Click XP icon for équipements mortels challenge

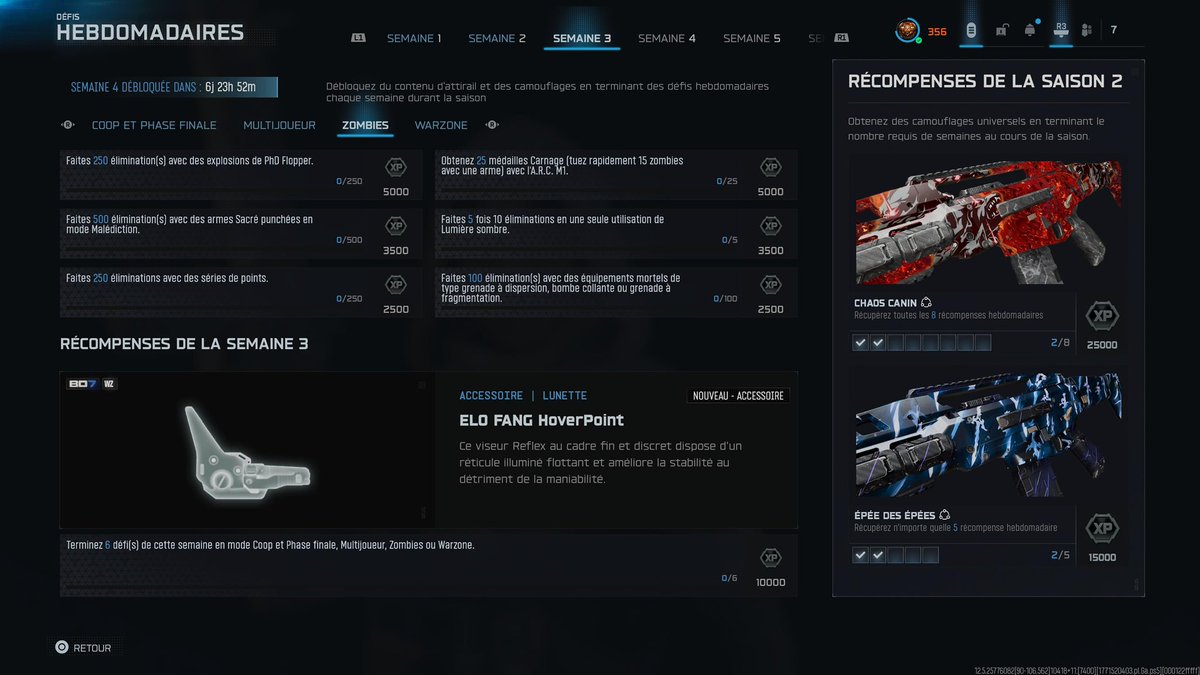click(x=771, y=285)
